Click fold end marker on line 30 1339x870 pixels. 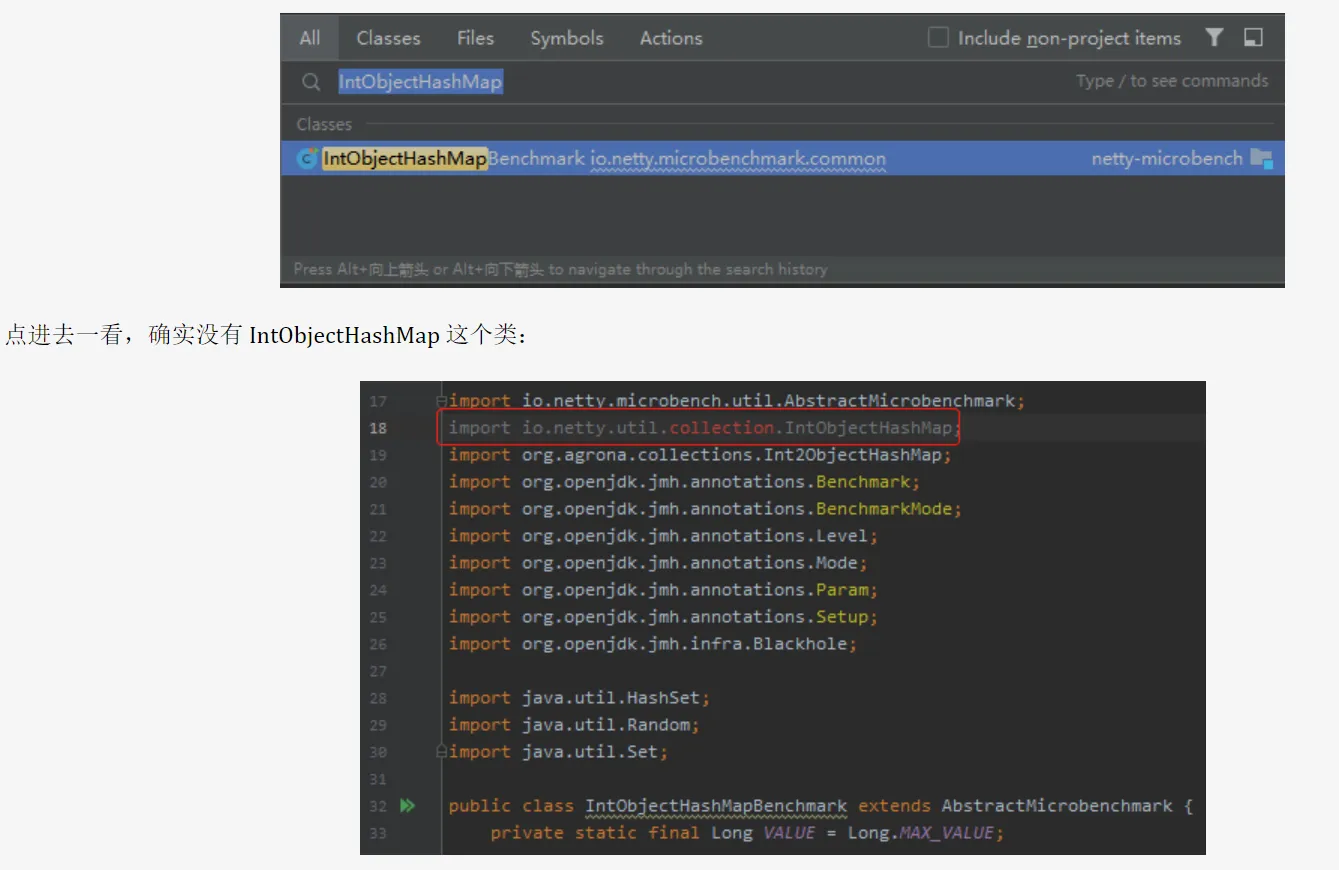441,751
